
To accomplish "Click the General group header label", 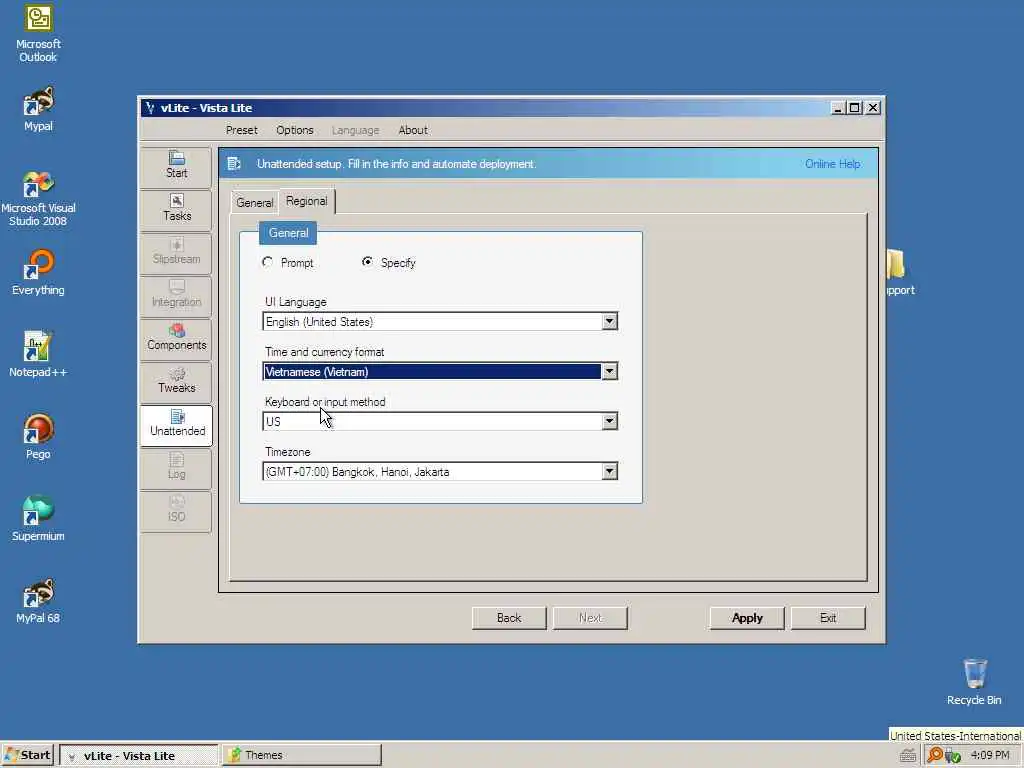I will 288,232.
